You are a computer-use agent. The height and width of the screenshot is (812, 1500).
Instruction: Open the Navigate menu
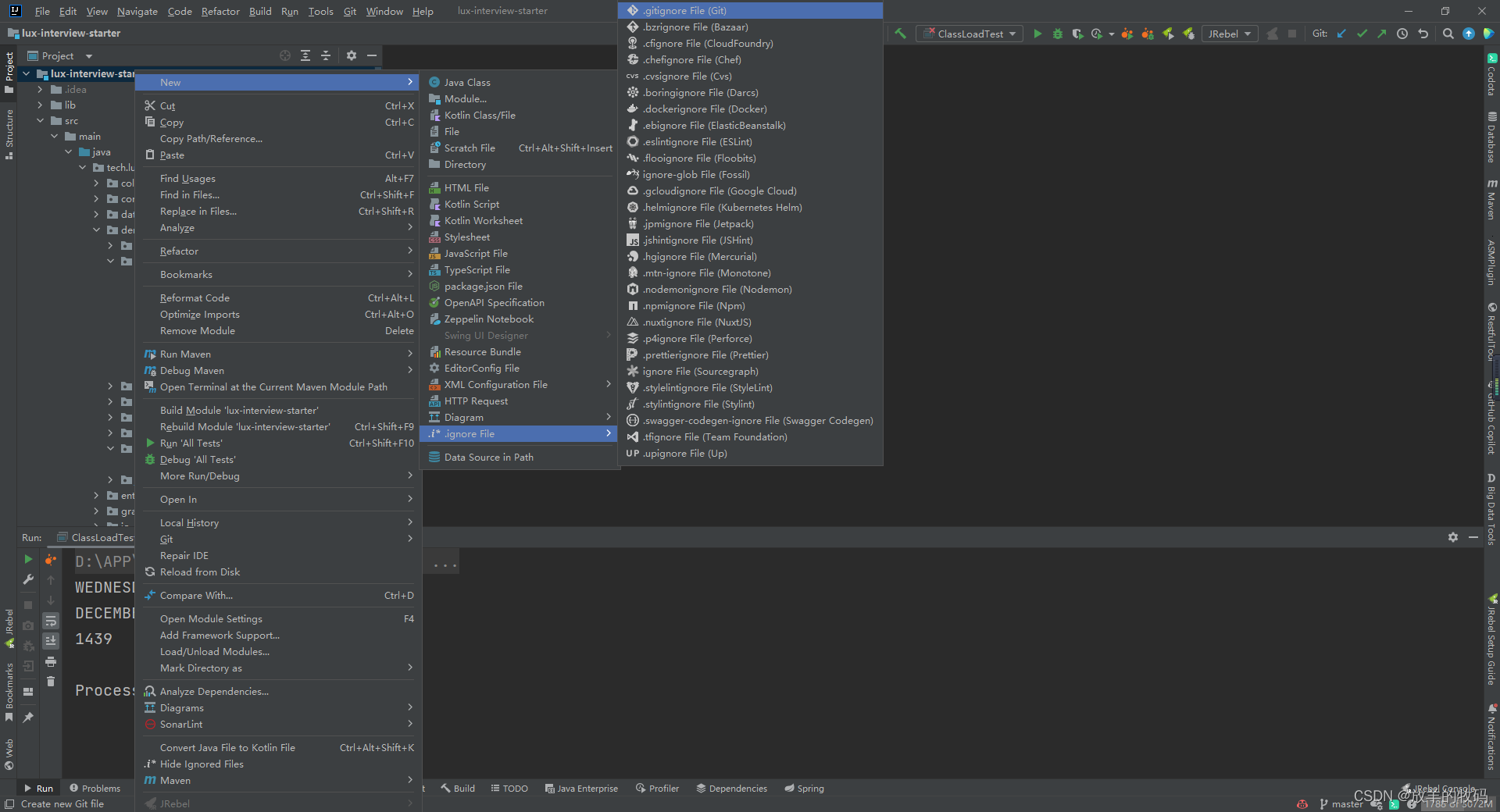pos(137,11)
